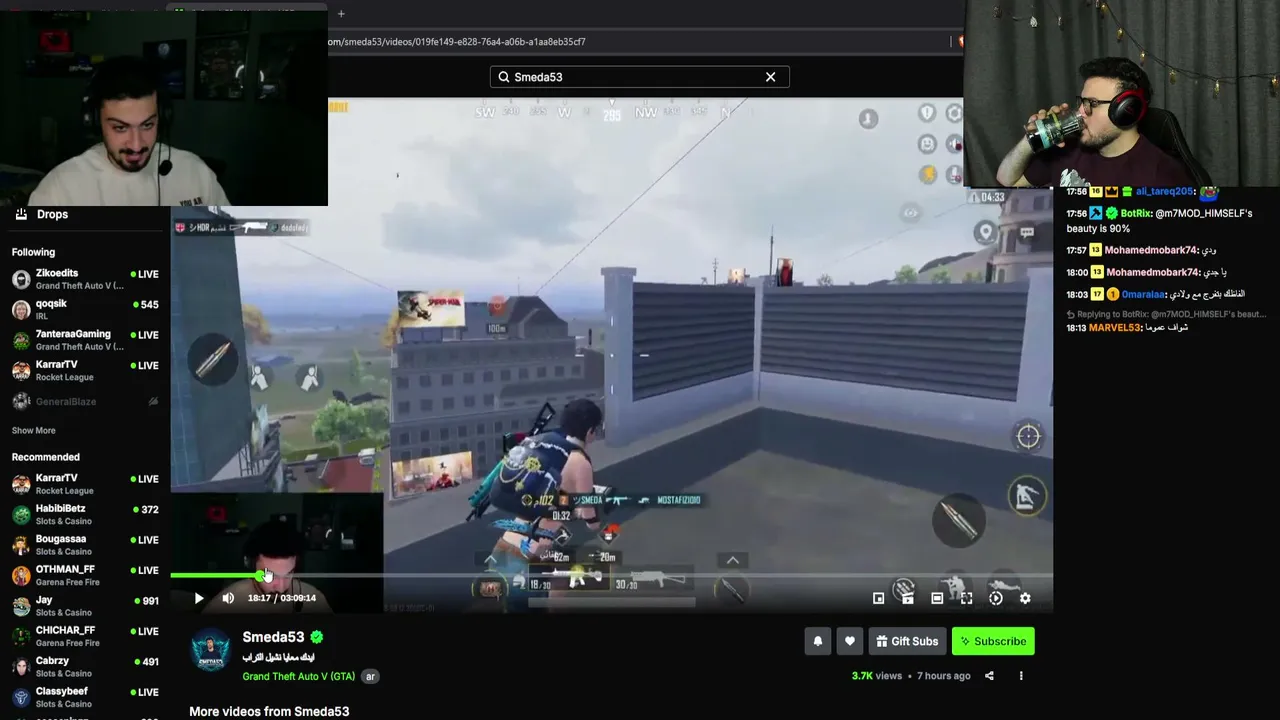Pop out the mini player
Viewport: 1280px width, 720px height.
click(x=878, y=598)
